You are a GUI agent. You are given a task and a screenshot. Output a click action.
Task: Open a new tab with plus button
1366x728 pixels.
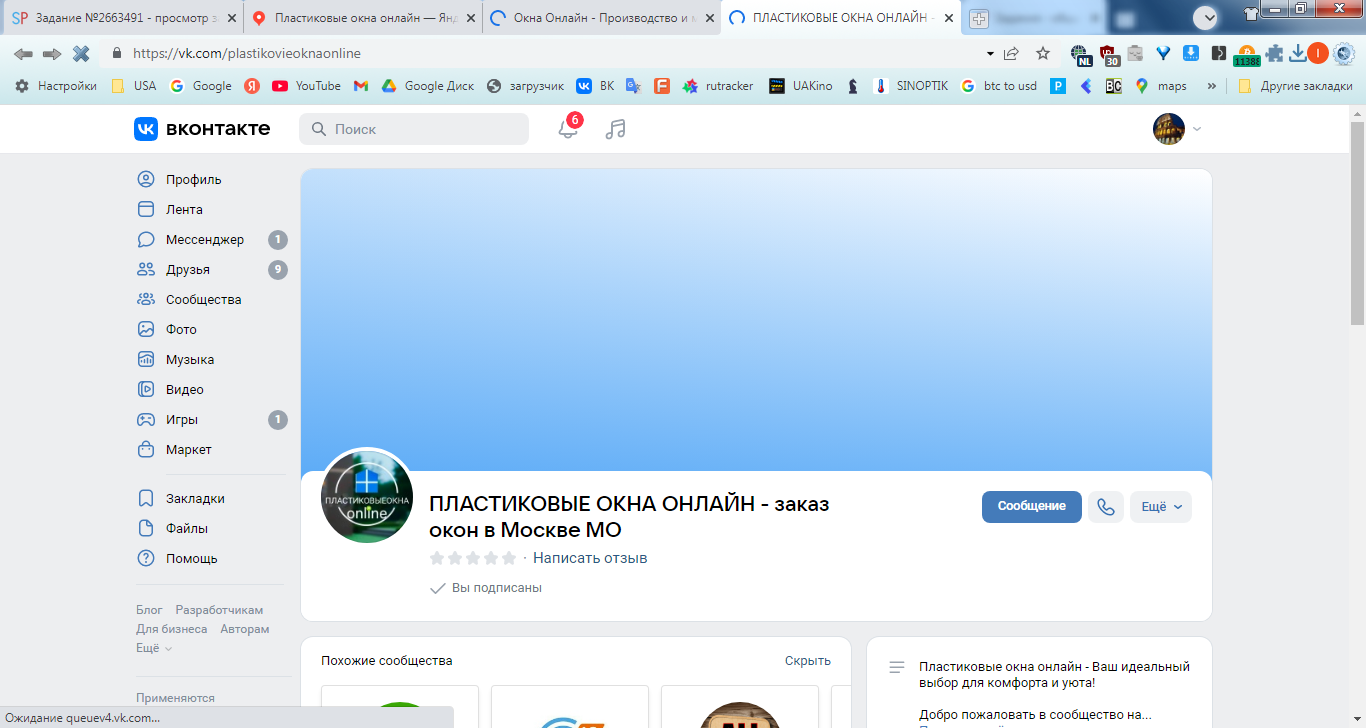pos(979,18)
